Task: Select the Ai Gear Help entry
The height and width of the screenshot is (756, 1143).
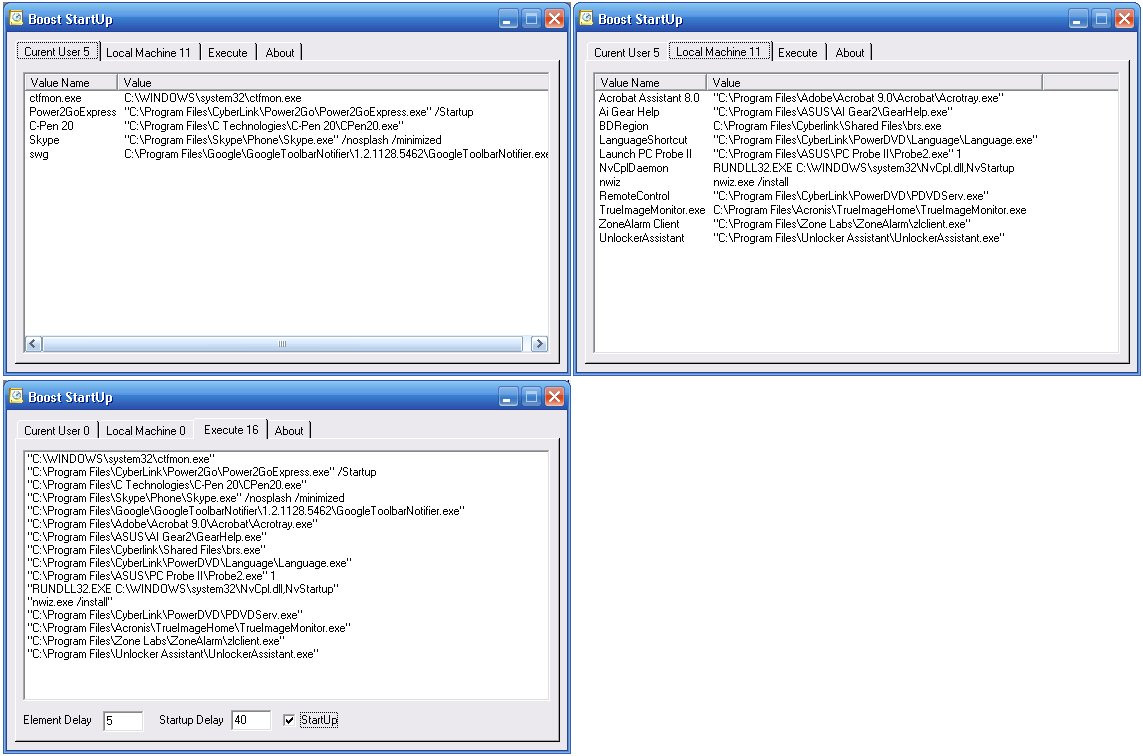Action: click(x=857, y=112)
